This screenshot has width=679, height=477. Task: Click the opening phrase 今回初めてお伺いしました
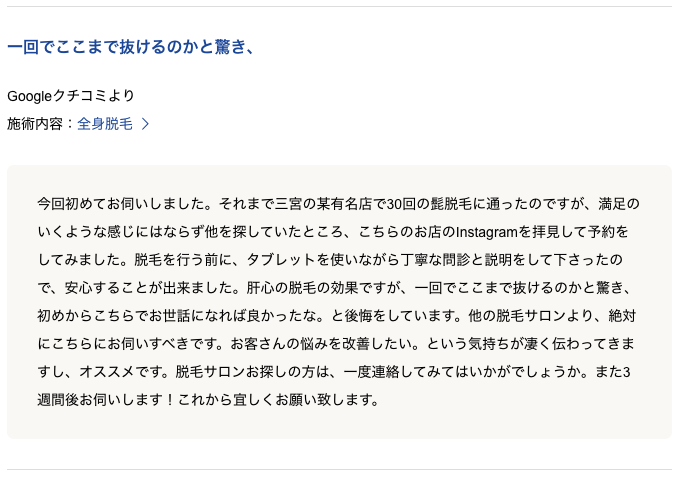coord(121,204)
